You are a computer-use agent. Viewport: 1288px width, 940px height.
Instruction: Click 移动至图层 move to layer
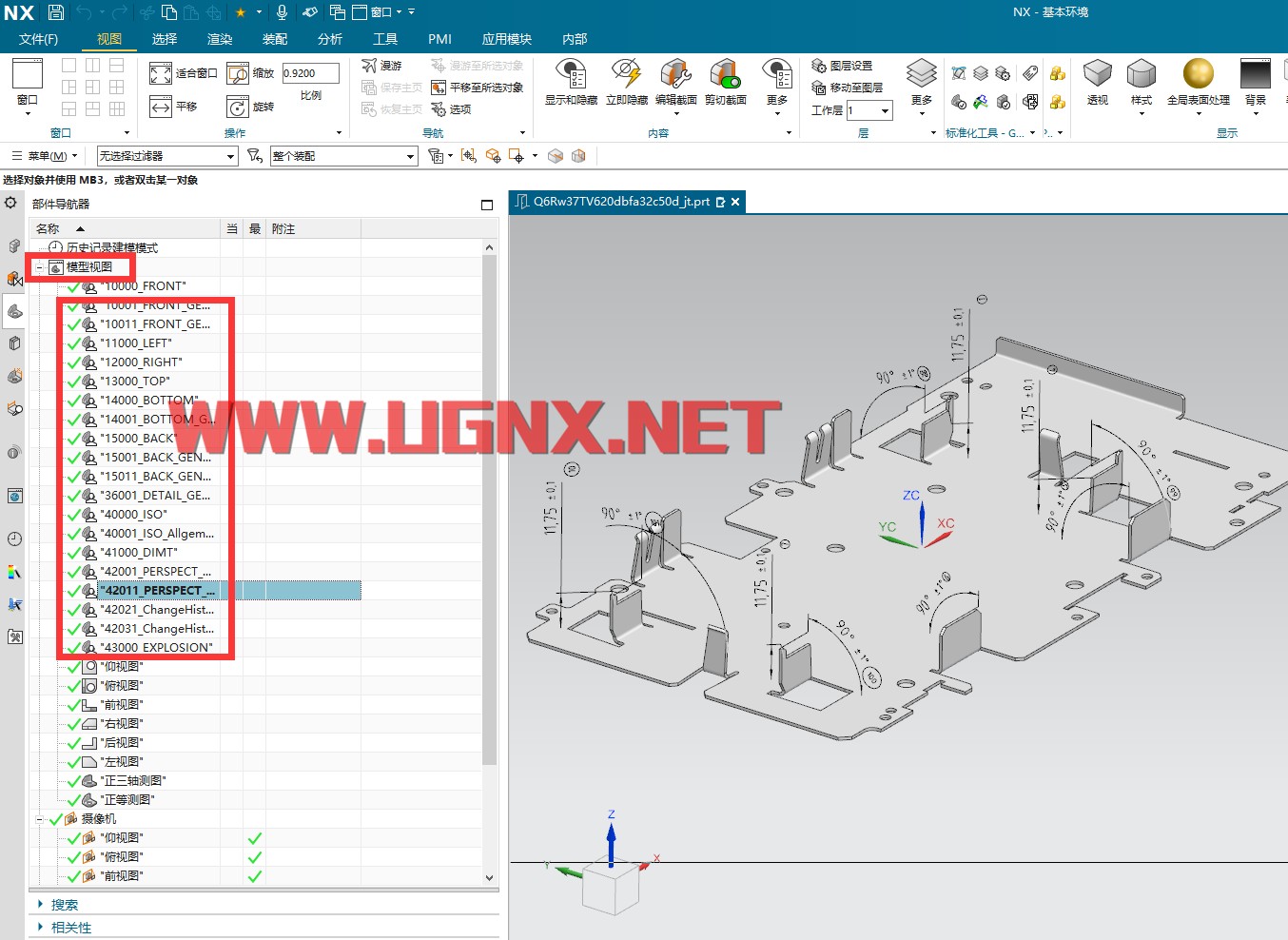coord(847,88)
